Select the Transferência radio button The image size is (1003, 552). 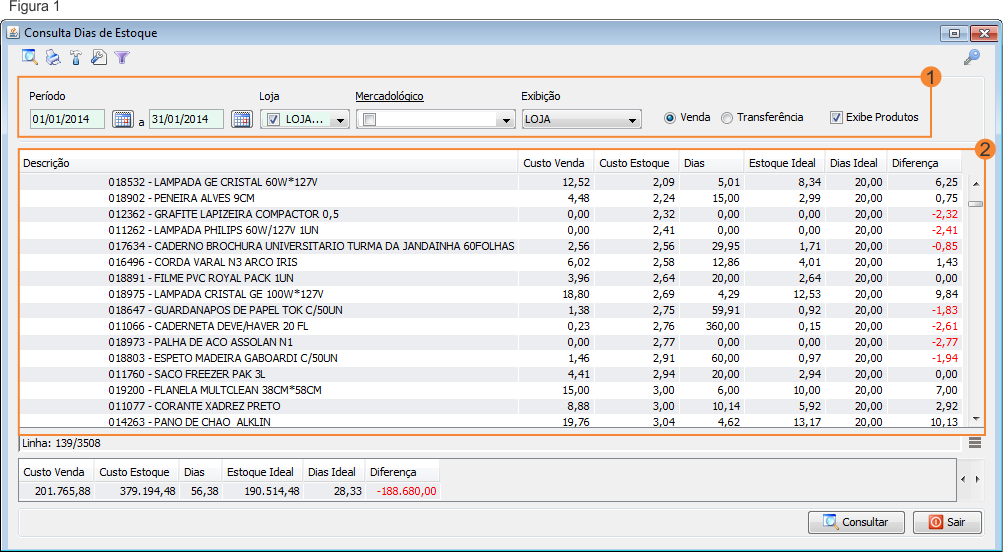click(727, 118)
